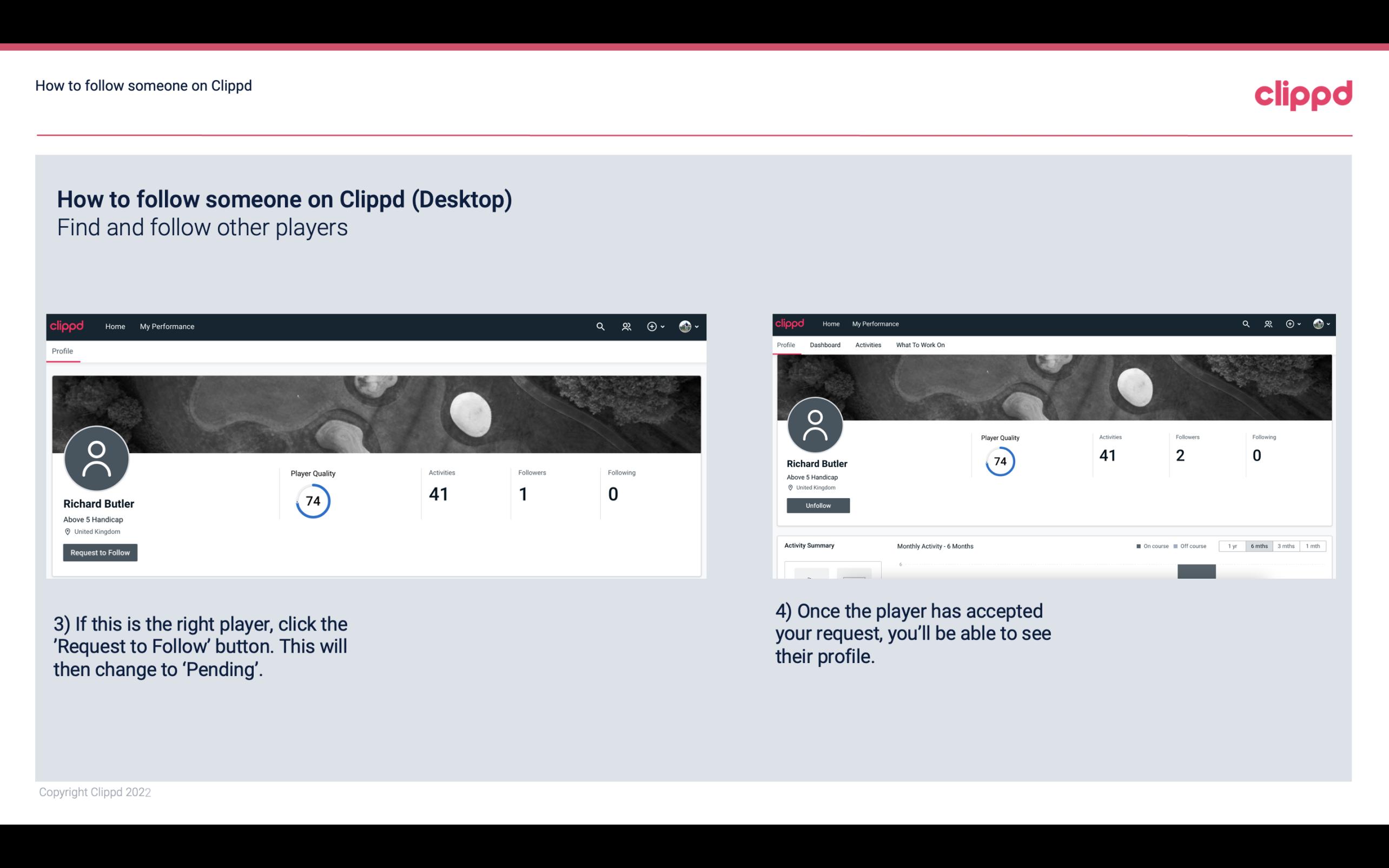Click the 'My Performance' menu item in navbar
The width and height of the screenshot is (1389, 868).
coord(167,326)
